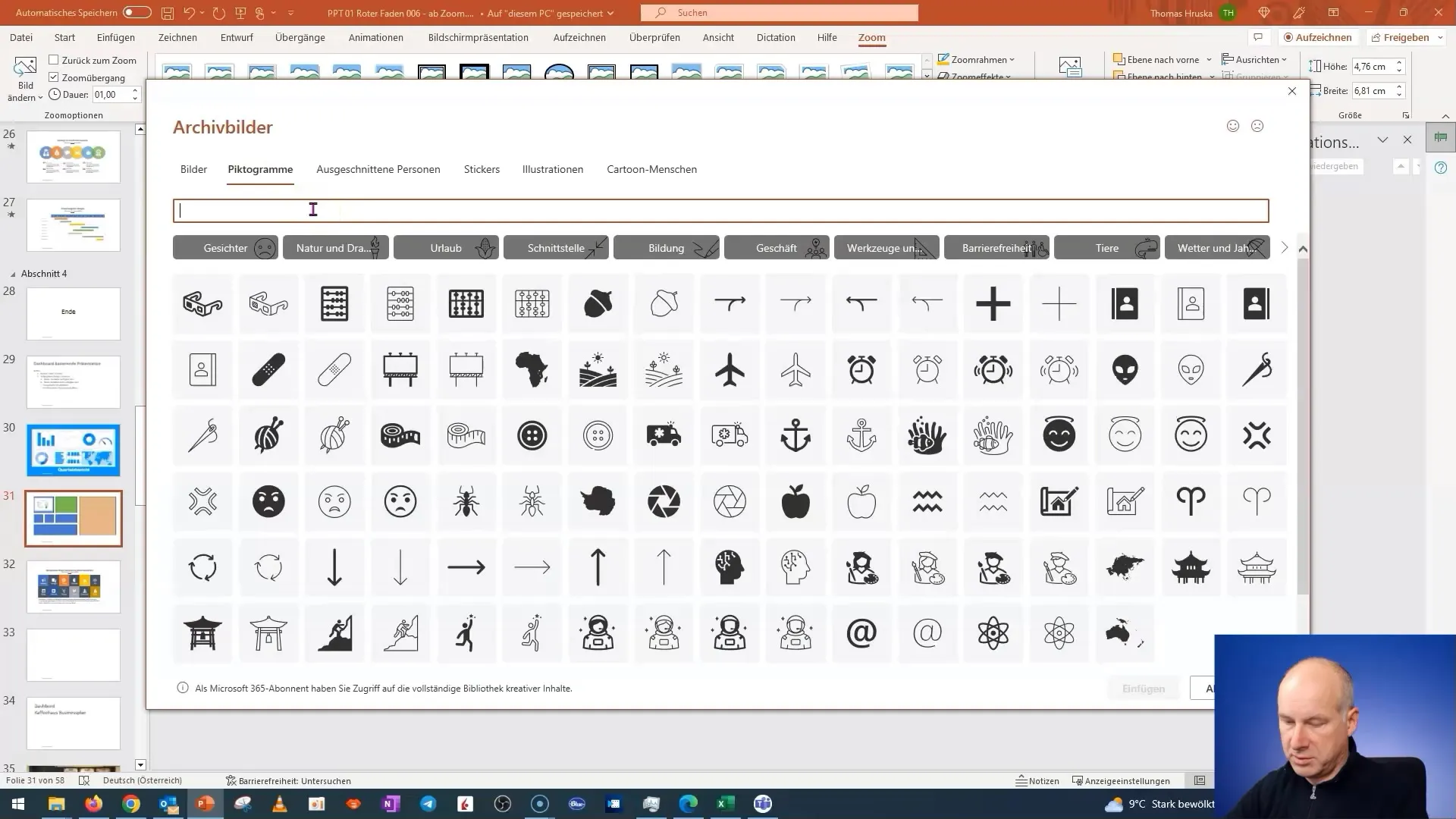Screen dimensions: 1456x819
Task: Select the bold plus sign pictogram
Action: (993, 304)
